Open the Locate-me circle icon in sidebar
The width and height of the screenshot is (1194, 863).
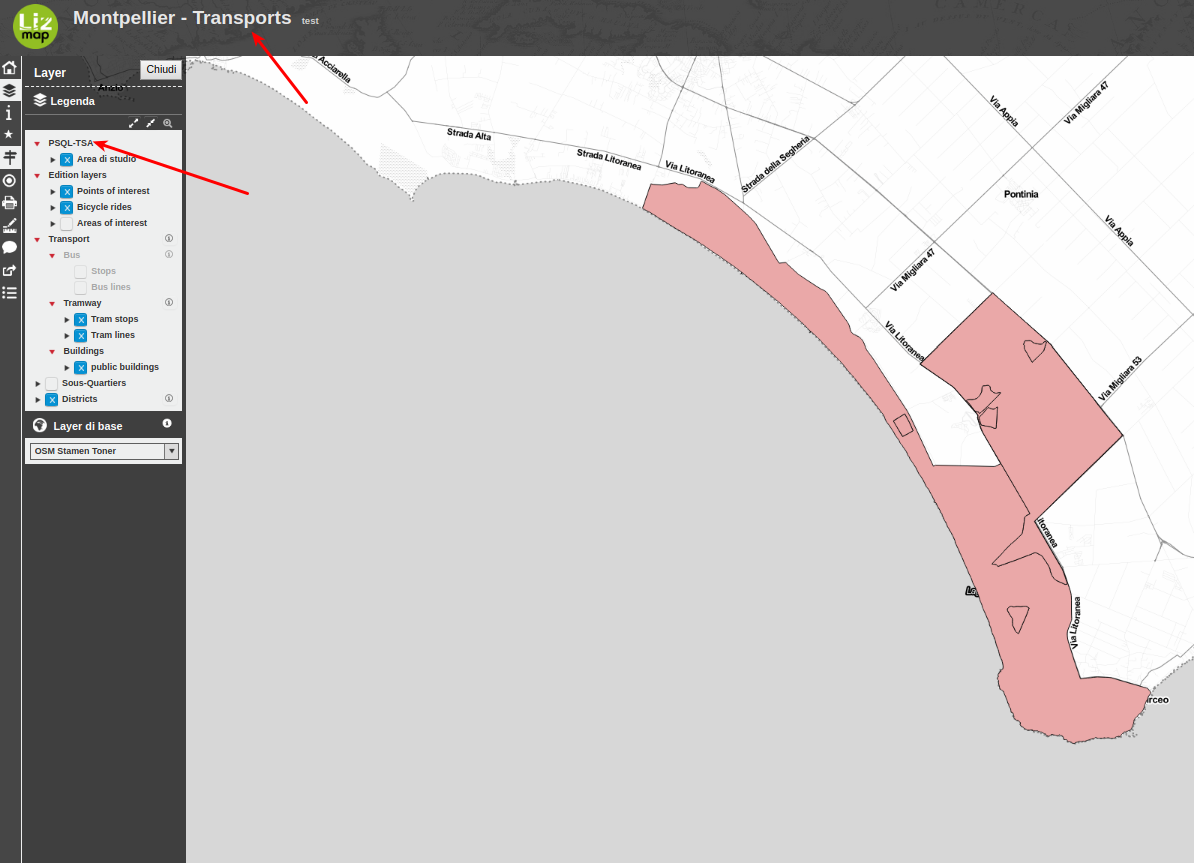(10, 180)
